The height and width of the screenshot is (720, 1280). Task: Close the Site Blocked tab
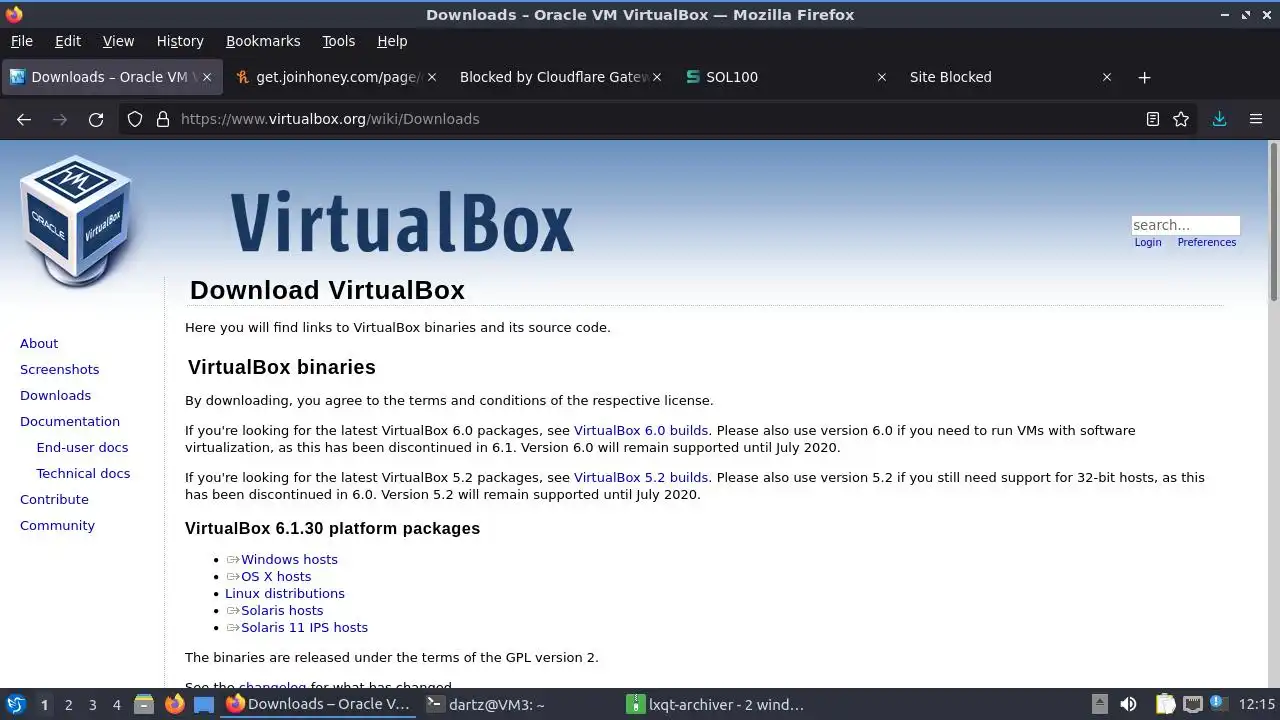(1107, 77)
